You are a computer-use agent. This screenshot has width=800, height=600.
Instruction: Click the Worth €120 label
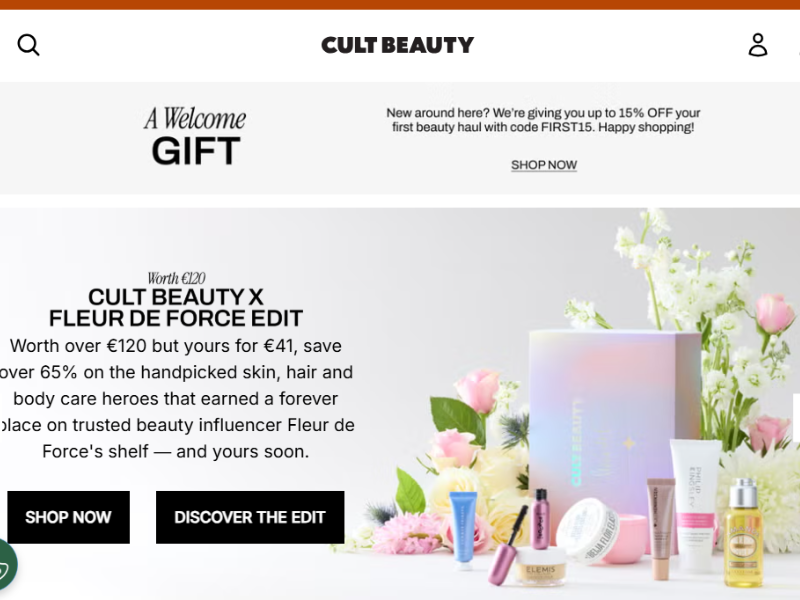(176, 278)
